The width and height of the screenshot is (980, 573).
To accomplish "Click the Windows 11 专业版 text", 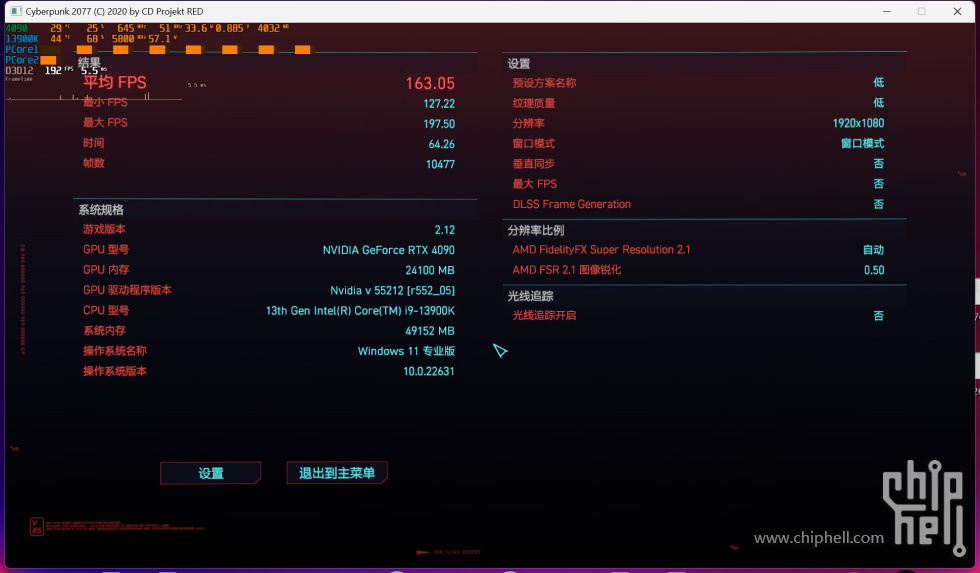I will pyautogui.click(x=406, y=351).
